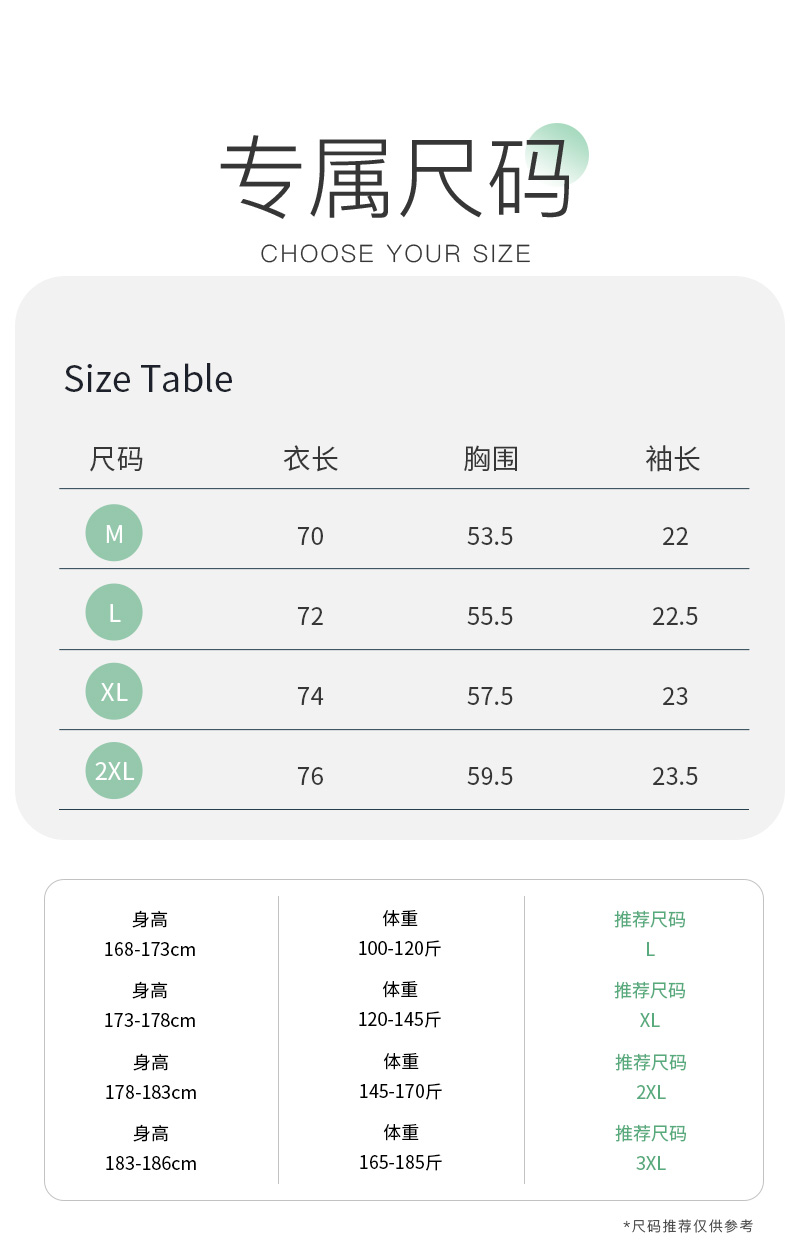Image resolution: width=790 pixels, height=1253 pixels.
Task: Click the 59.5 chest value for 2XL
Action: pyautogui.click(x=490, y=776)
